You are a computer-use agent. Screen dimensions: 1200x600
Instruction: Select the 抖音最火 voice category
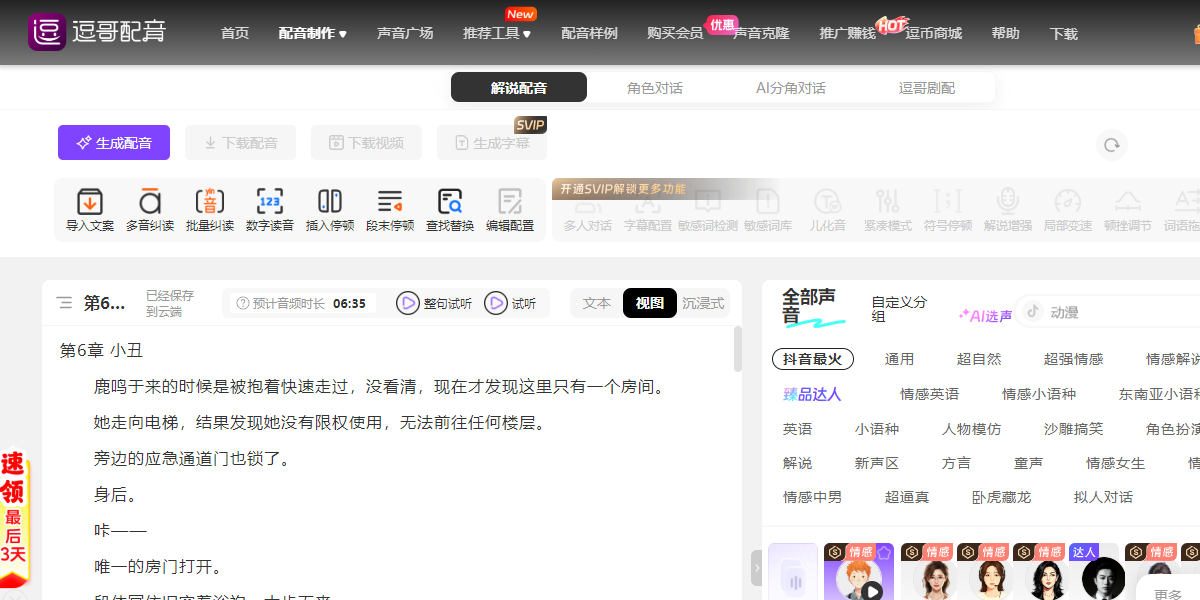813,359
